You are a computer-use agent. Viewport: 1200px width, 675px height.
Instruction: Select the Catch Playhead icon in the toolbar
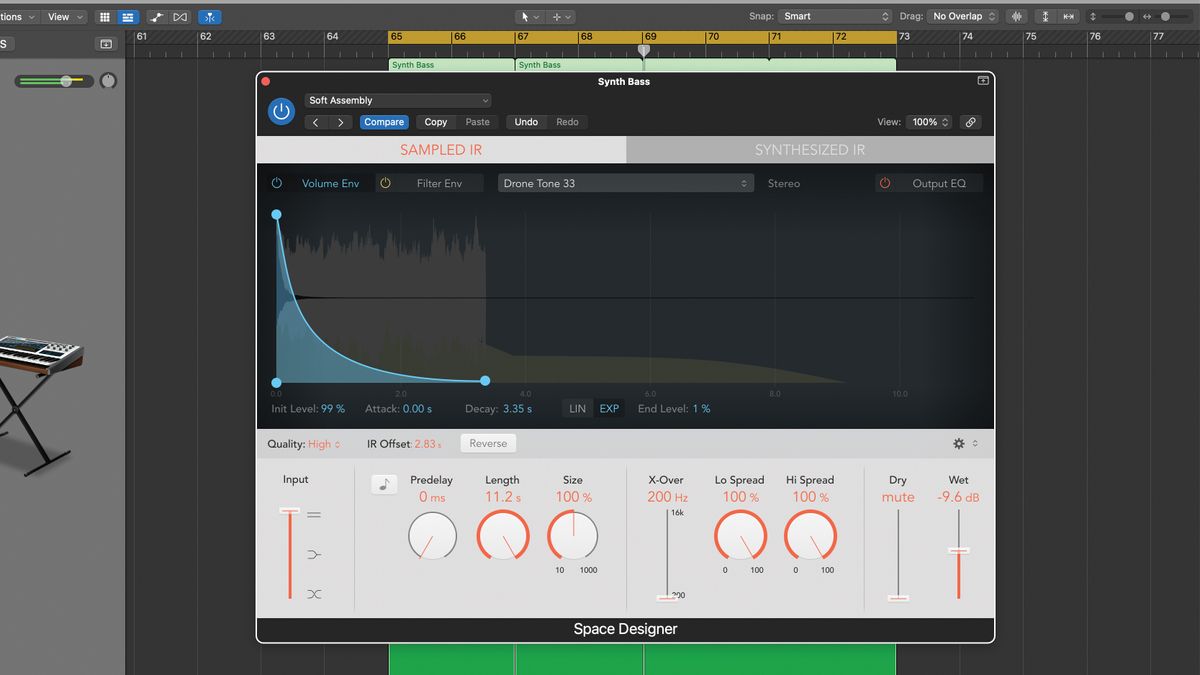click(209, 17)
